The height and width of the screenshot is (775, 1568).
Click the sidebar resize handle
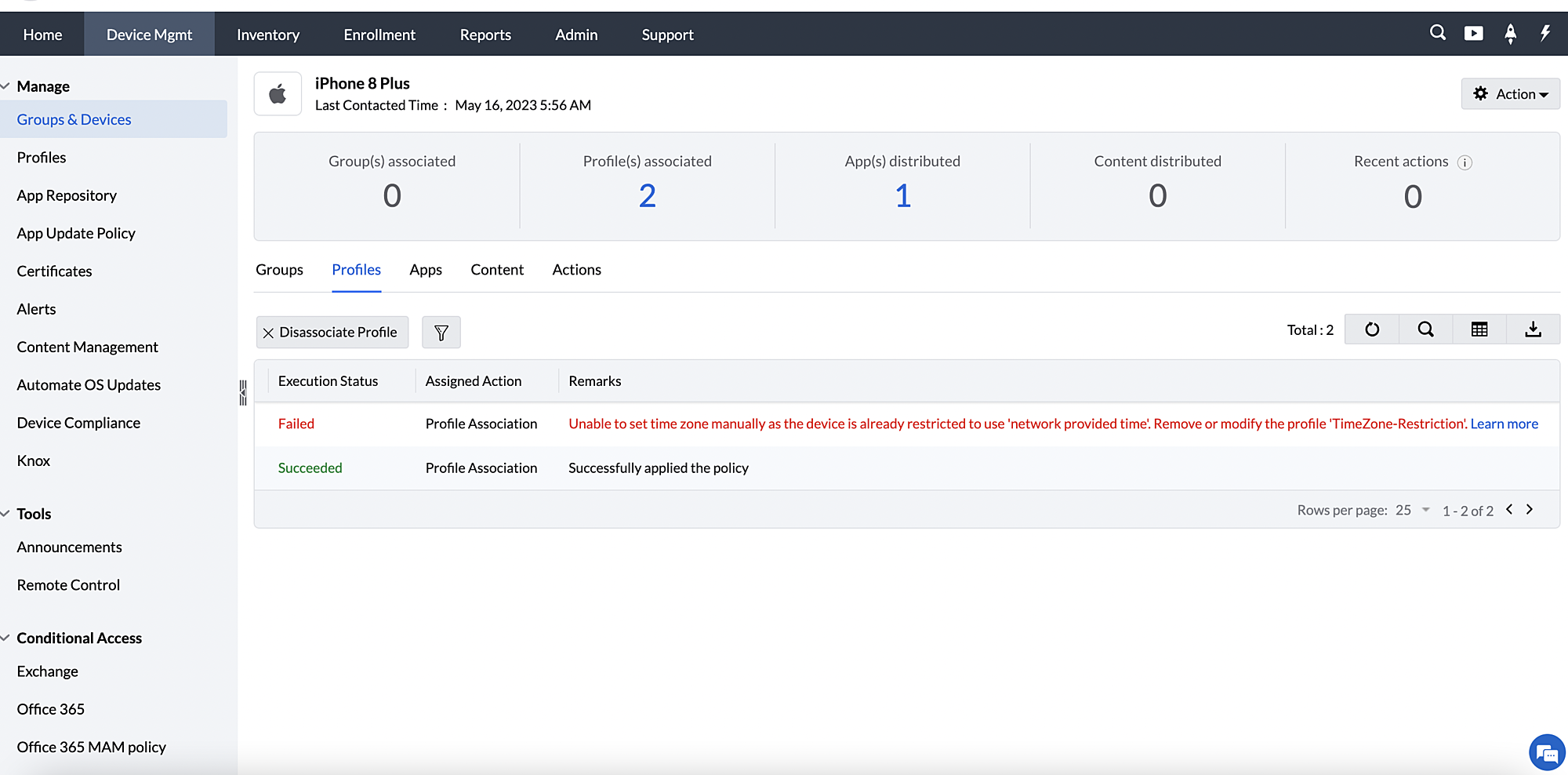(243, 392)
